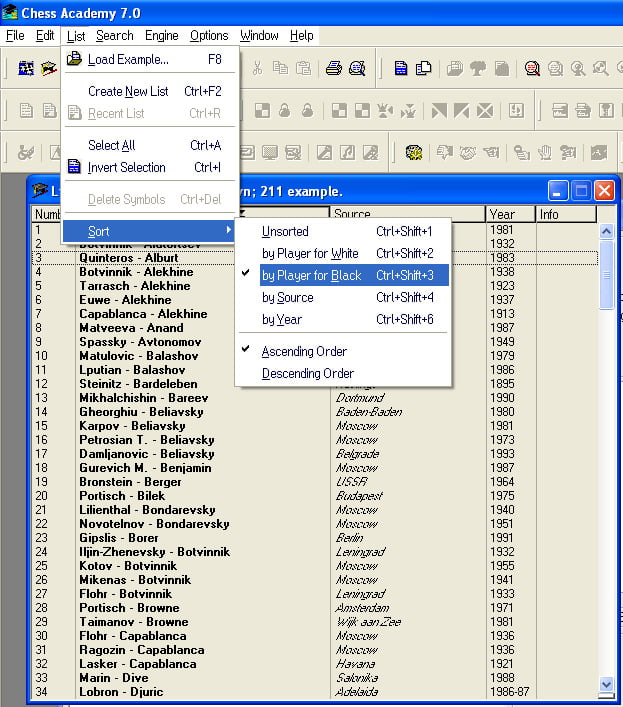
Task: Click the grayed Recent List document icon
Action: (x=74, y=112)
